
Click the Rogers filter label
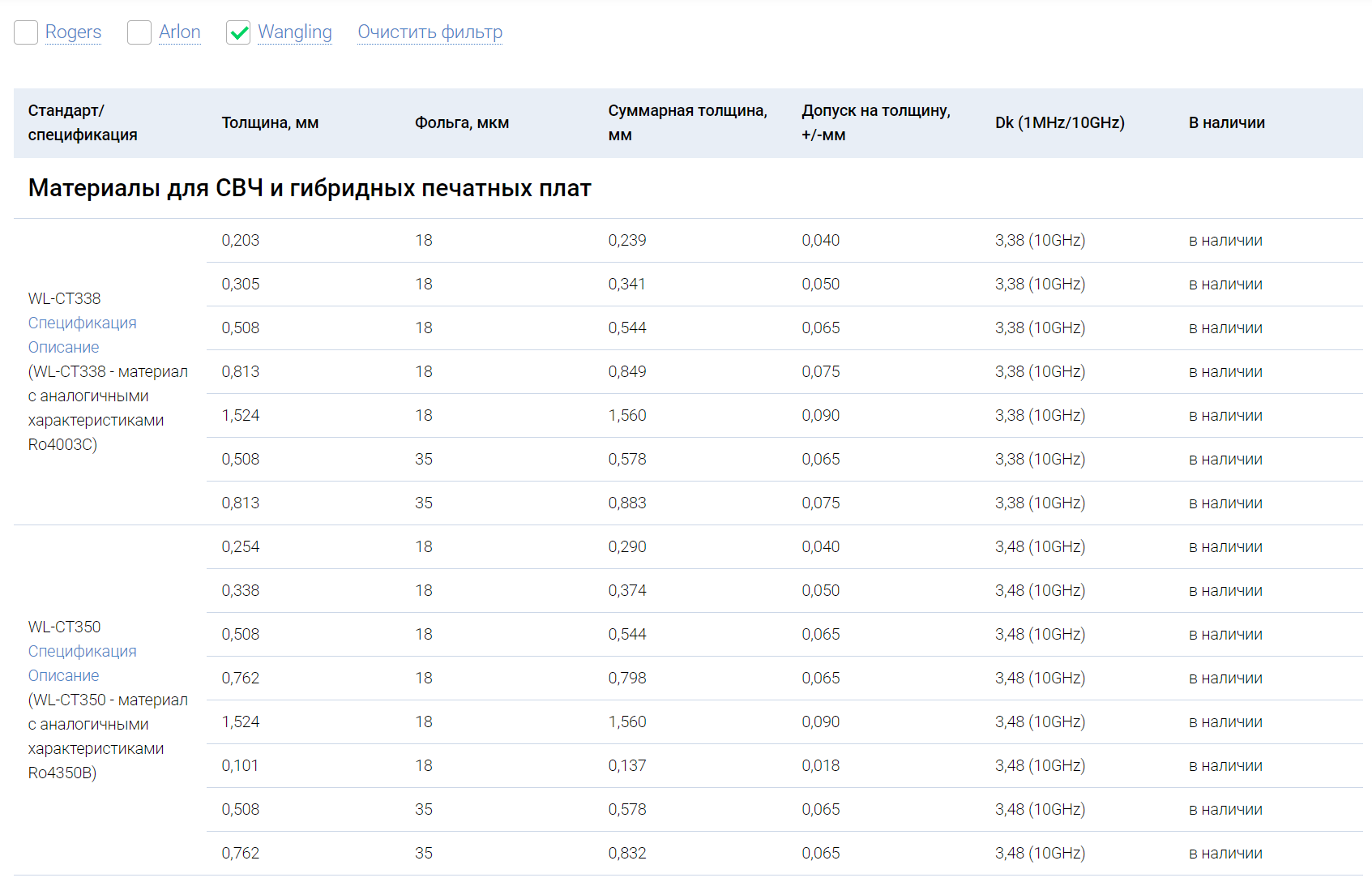pos(73,32)
